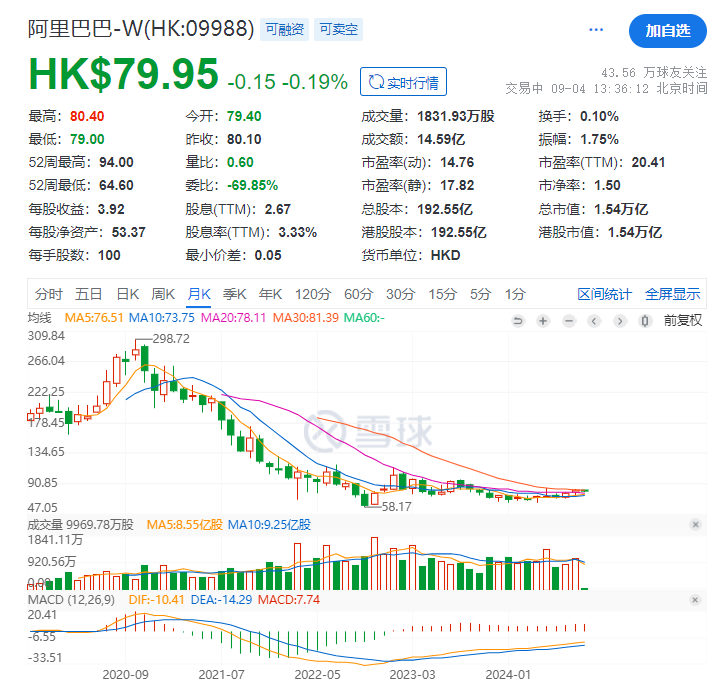Click the 可融资 tag
This screenshot has width=727, height=690.
tap(284, 30)
